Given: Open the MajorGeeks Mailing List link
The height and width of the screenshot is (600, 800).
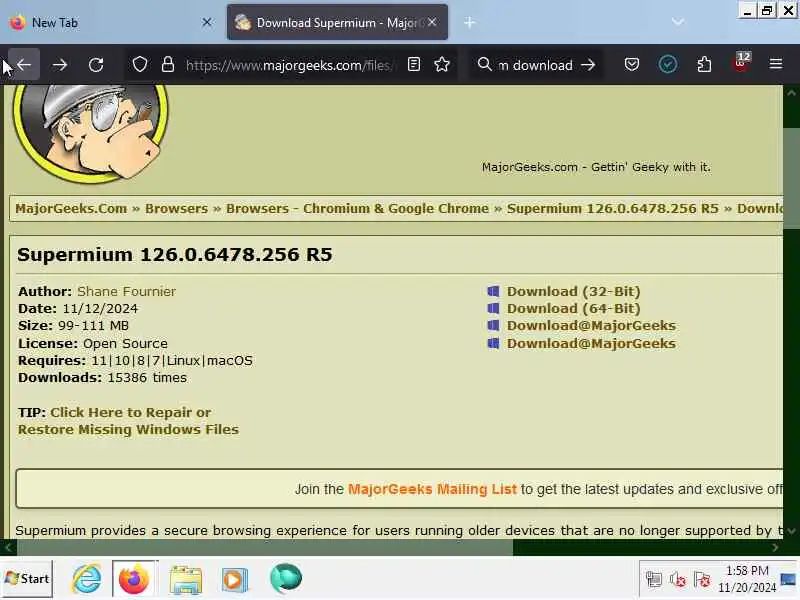Looking at the screenshot, I should (432, 489).
